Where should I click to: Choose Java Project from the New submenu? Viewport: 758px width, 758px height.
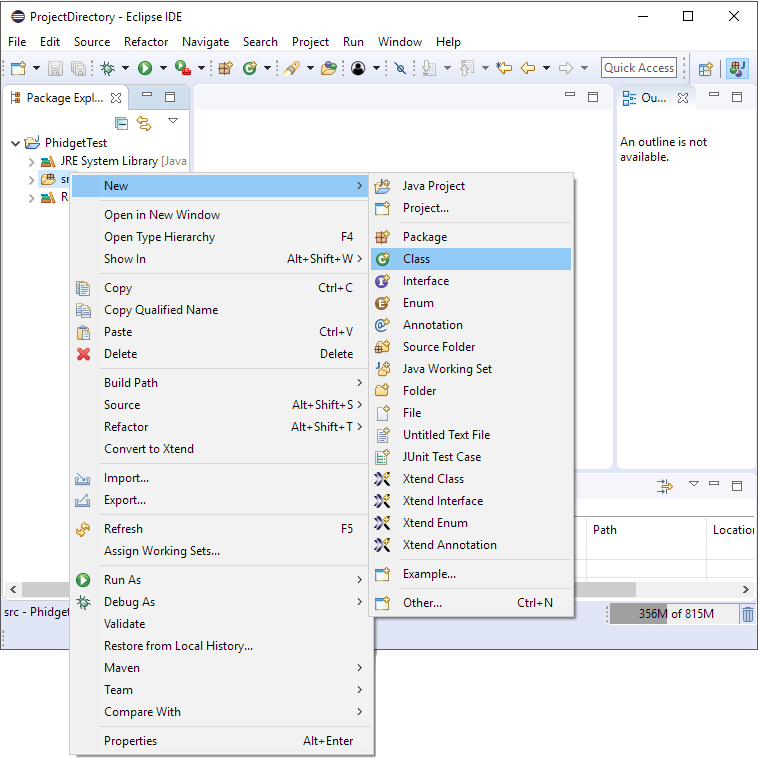[x=471, y=186]
